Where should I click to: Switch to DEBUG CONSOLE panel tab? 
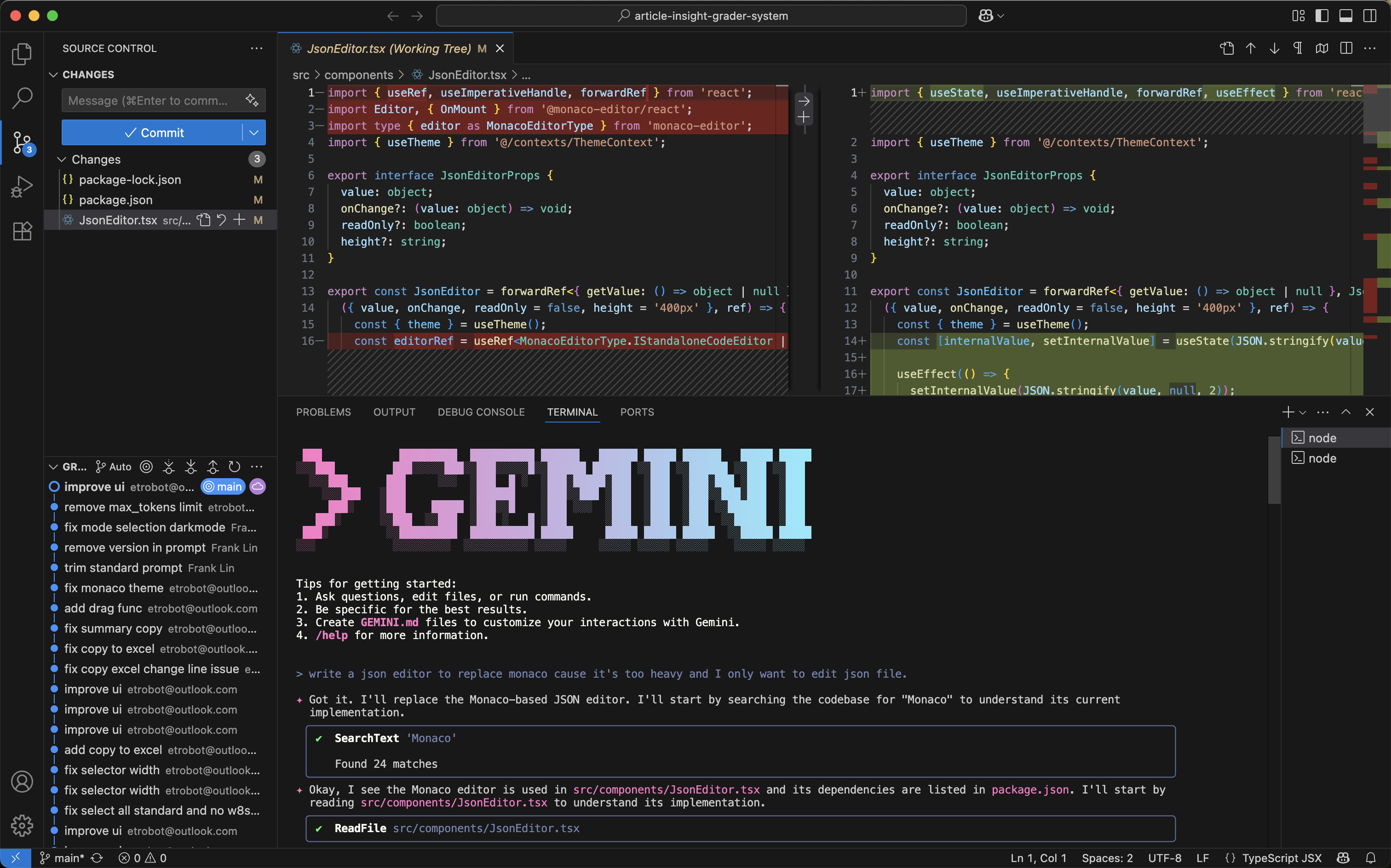(x=481, y=411)
